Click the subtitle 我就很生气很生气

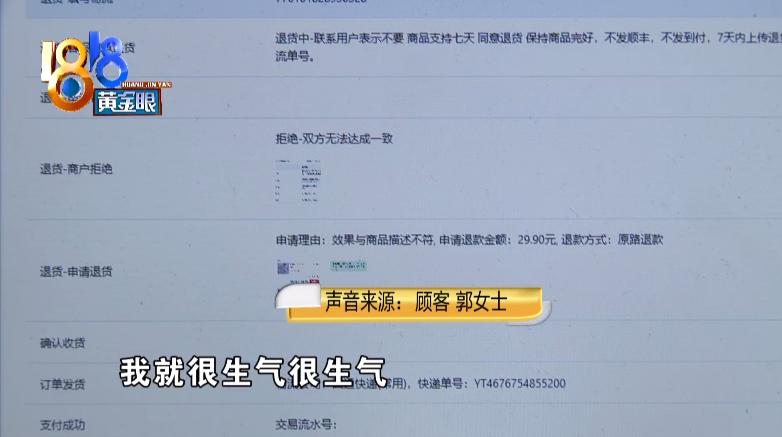tap(253, 372)
